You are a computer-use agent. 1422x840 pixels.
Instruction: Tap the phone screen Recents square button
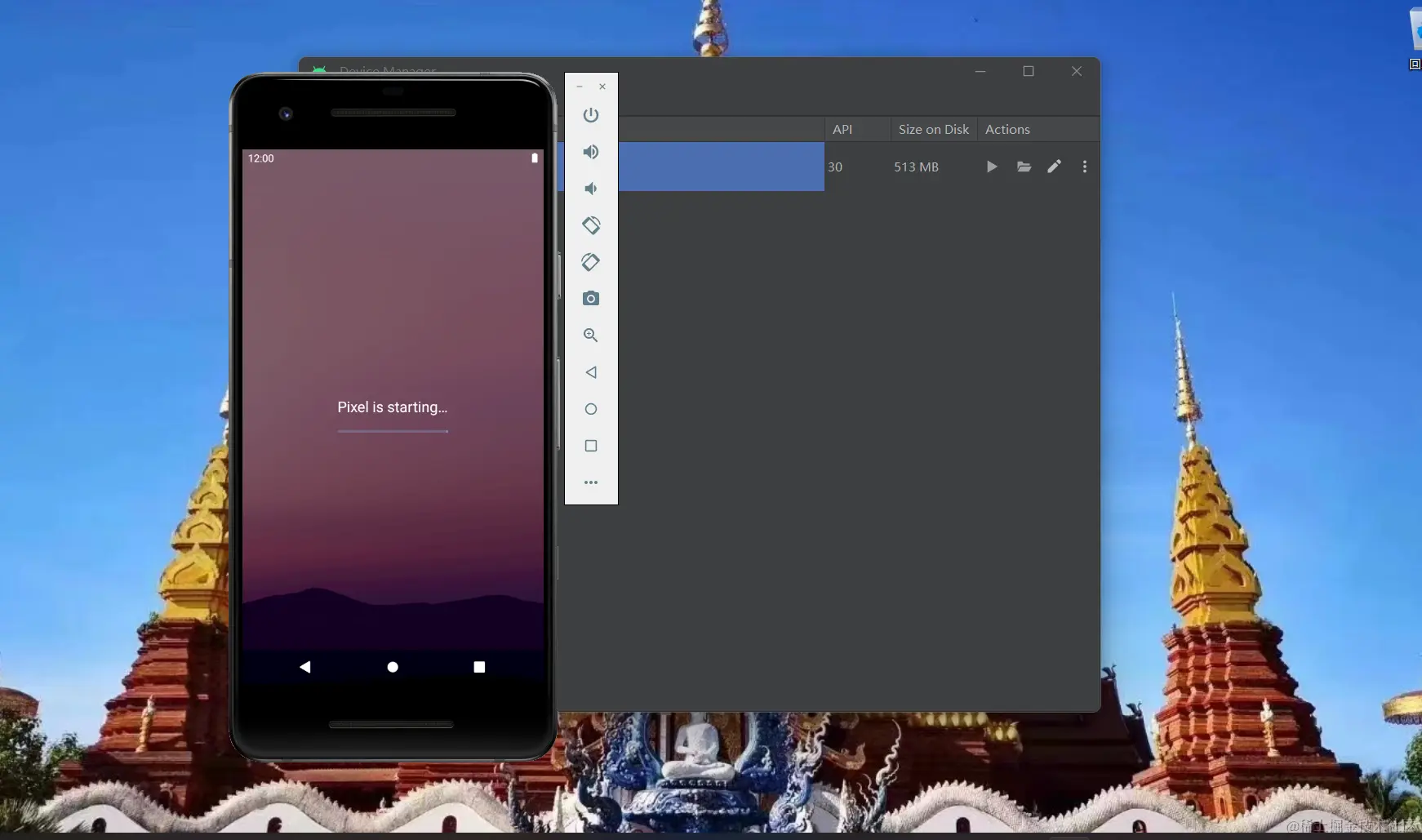click(x=479, y=667)
